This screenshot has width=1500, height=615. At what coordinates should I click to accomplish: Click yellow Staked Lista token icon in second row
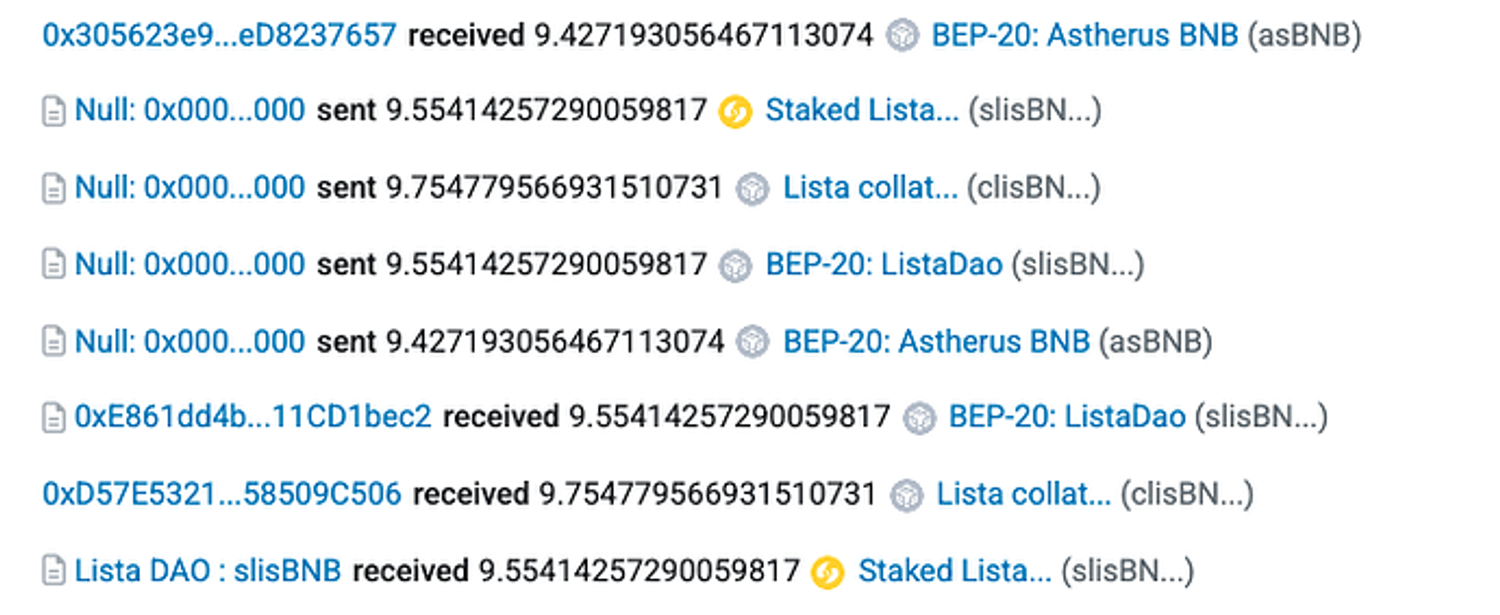[735, 112]
